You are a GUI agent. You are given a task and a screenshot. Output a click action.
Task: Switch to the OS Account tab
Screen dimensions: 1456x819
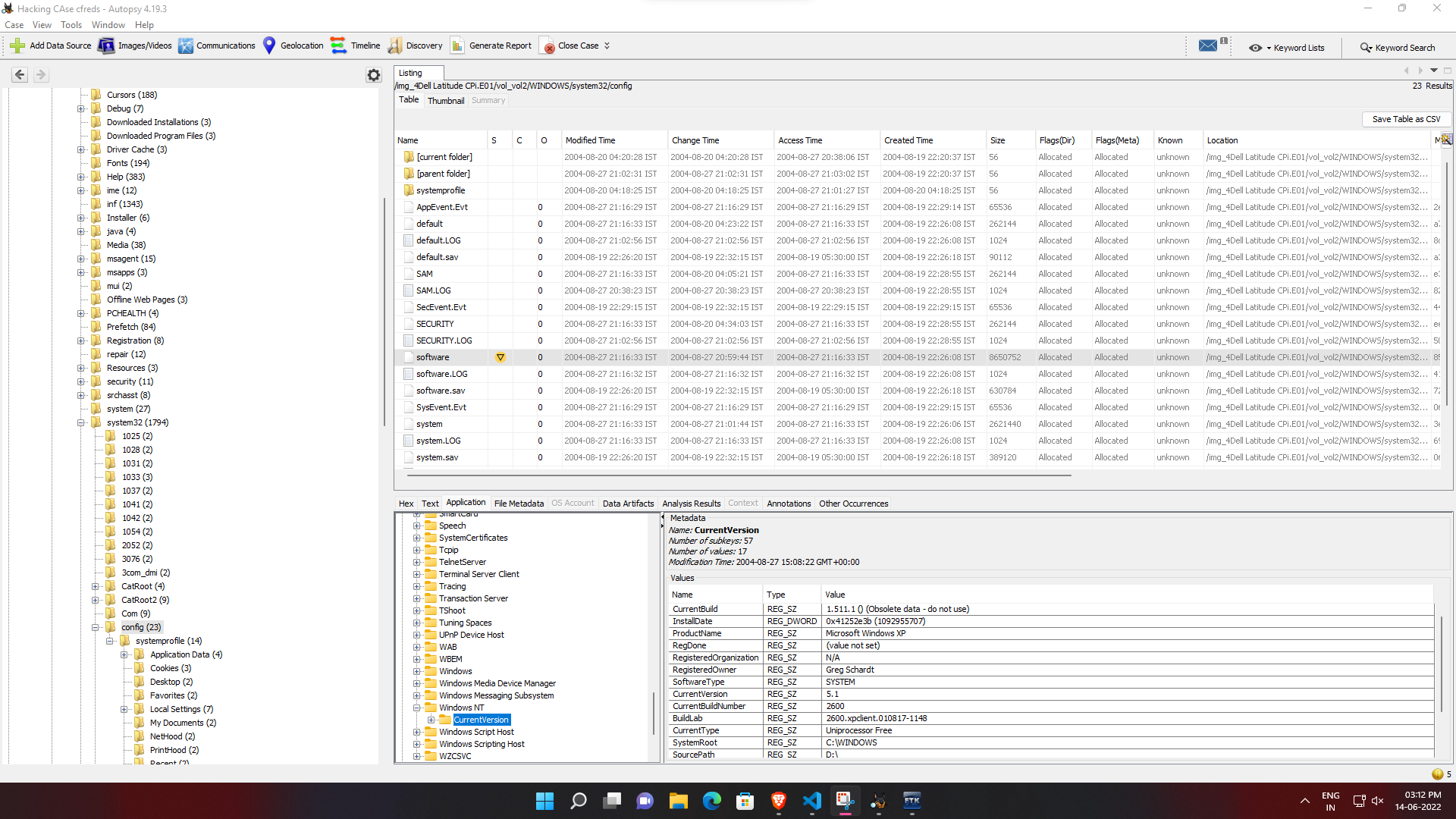pos(572,503)
